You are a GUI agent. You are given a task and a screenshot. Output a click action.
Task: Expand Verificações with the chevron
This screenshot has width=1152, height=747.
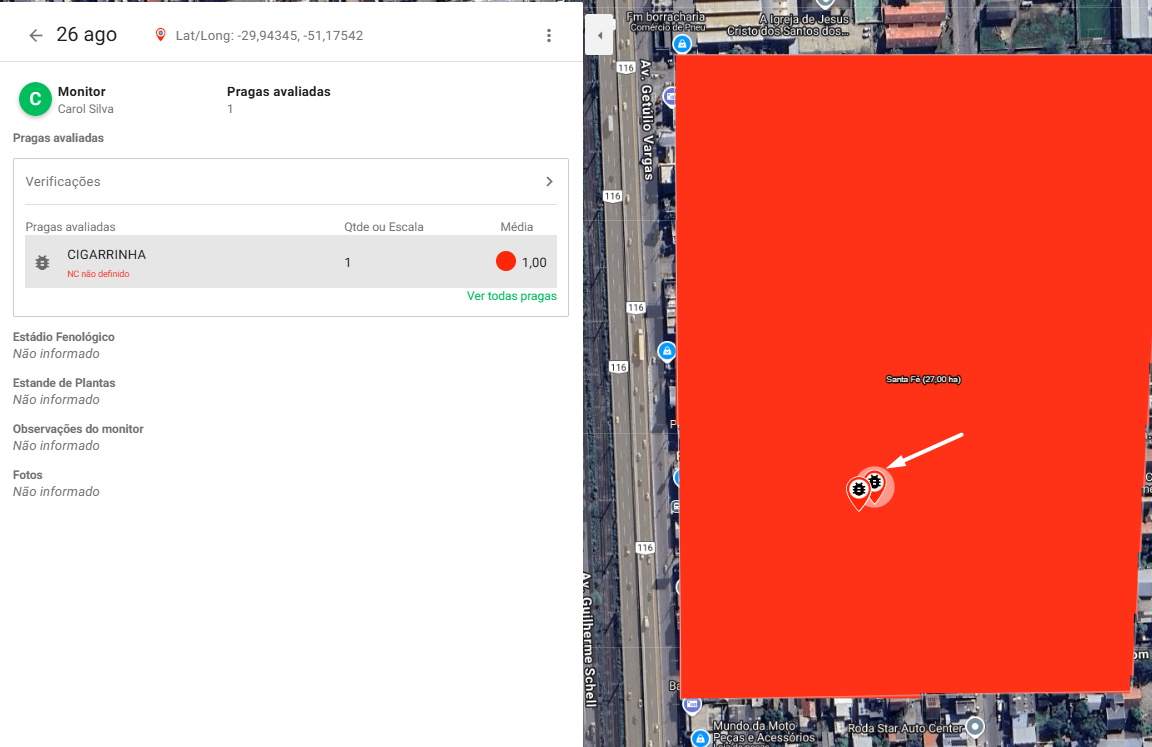coord(549,182)
